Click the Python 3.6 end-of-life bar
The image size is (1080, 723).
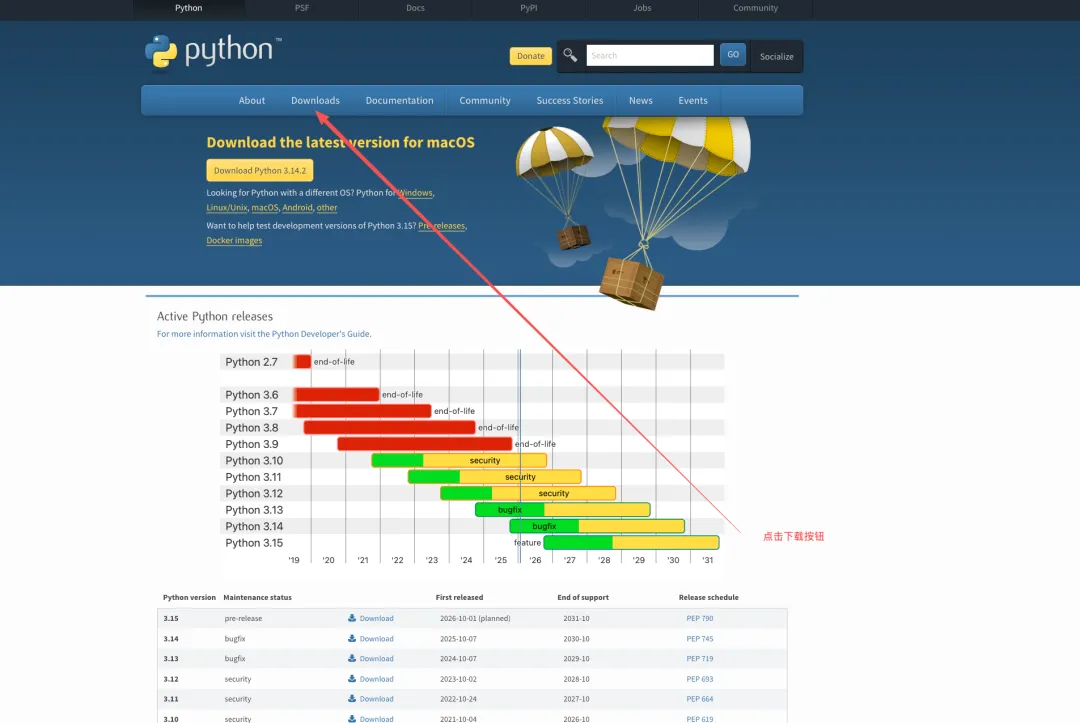(336, 395)
